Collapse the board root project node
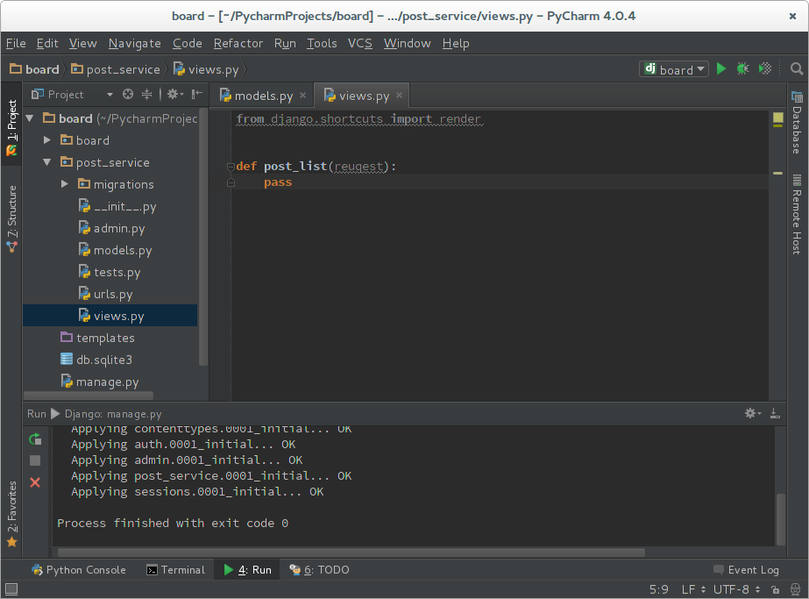This screenshot has height=599, width=809. pos(30,119)
